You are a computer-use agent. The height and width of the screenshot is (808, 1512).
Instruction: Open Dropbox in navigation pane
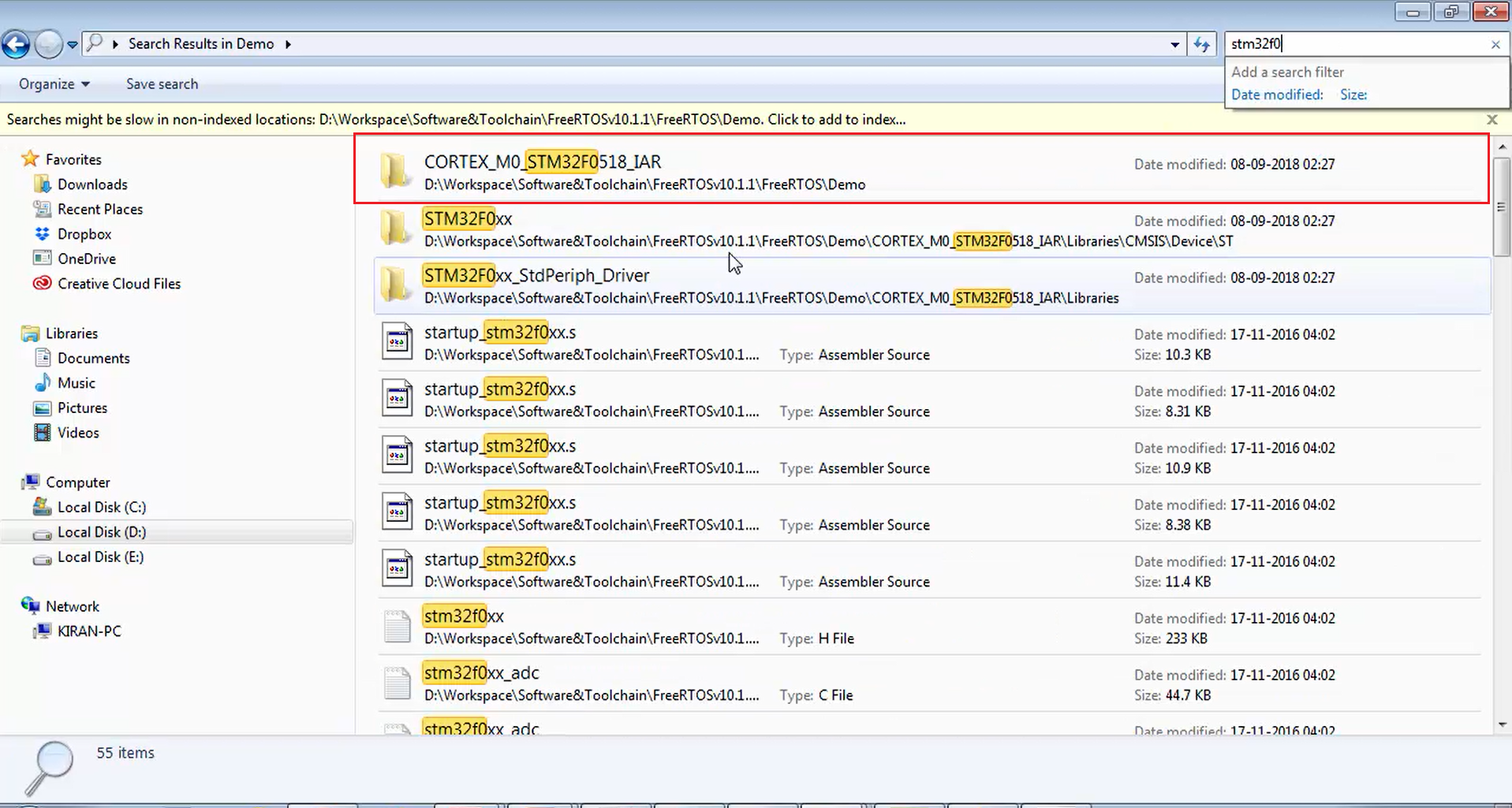click(84, 234)
